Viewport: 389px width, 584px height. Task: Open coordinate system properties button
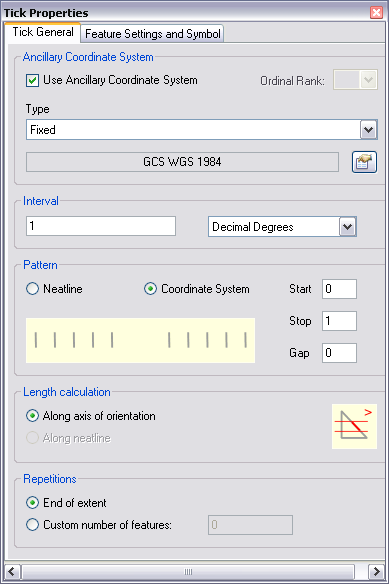click(x=364, y=162)
